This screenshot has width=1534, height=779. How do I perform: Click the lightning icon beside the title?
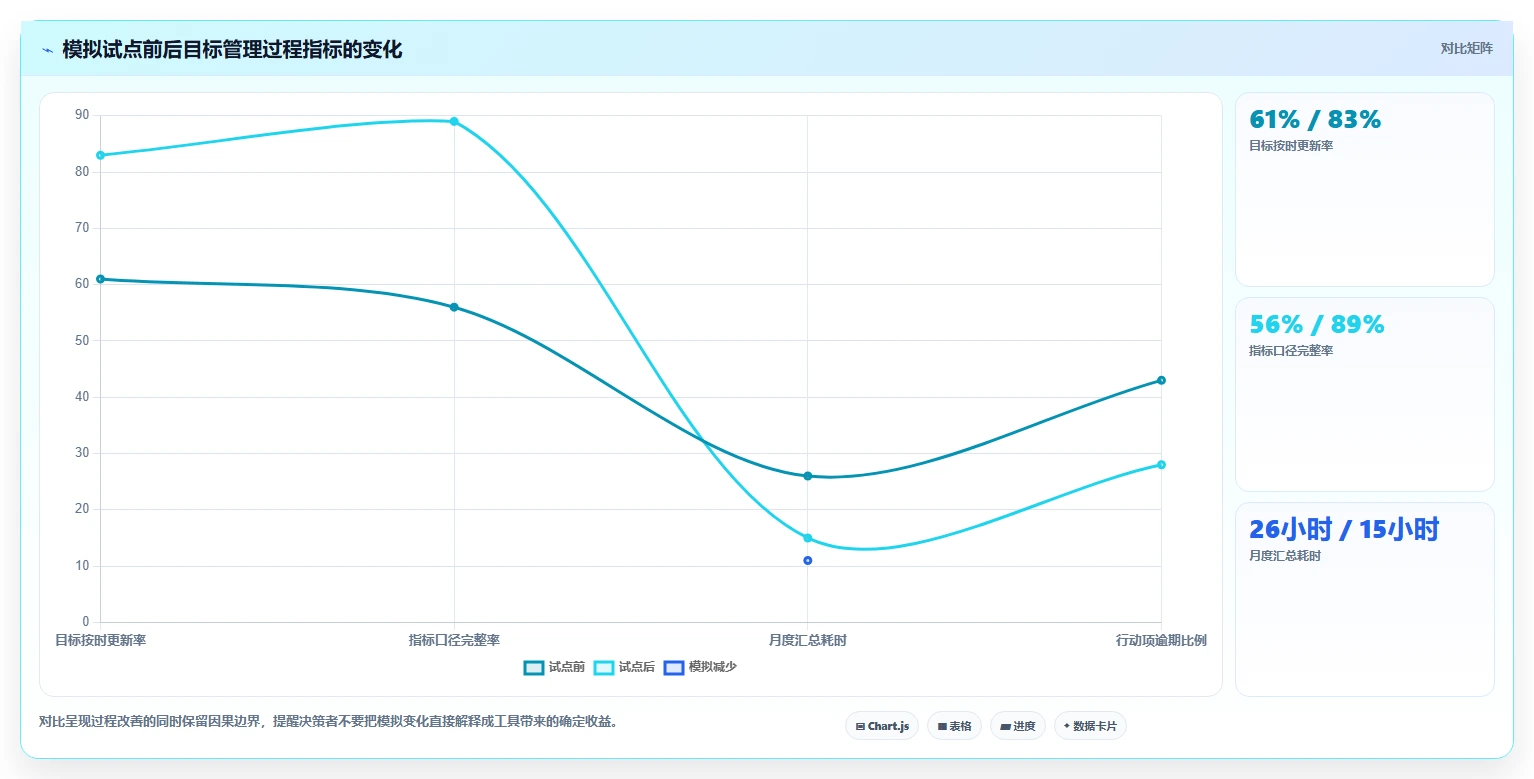point(47,50)
